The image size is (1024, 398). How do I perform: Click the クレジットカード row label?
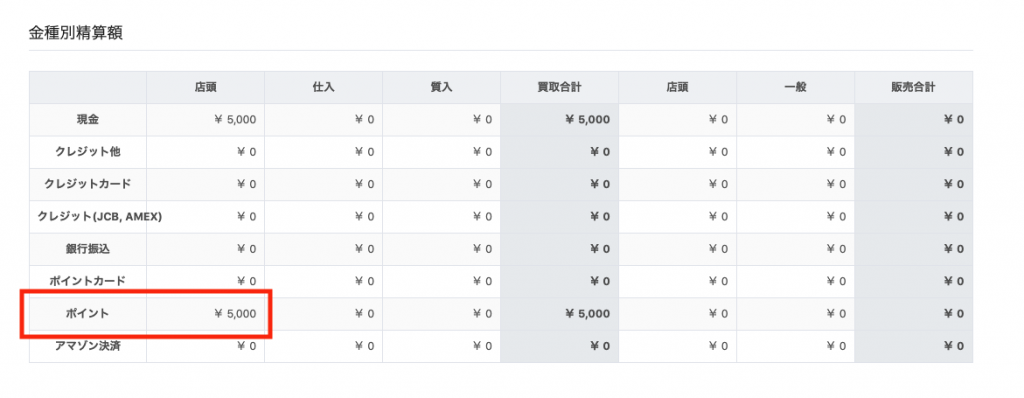click(x=88, y=184)
